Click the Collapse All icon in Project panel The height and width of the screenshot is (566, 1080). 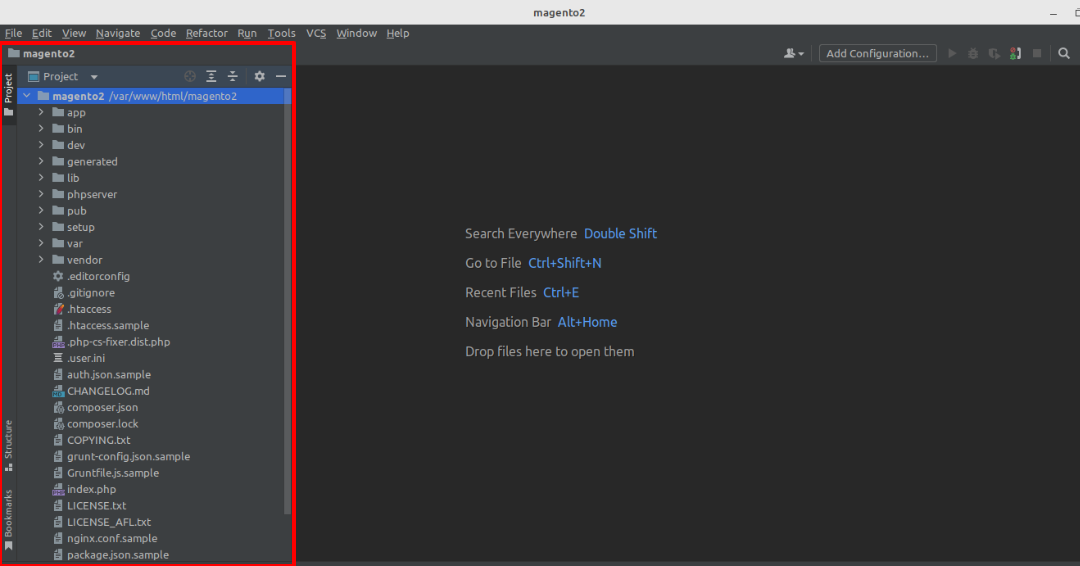[233, 76]
